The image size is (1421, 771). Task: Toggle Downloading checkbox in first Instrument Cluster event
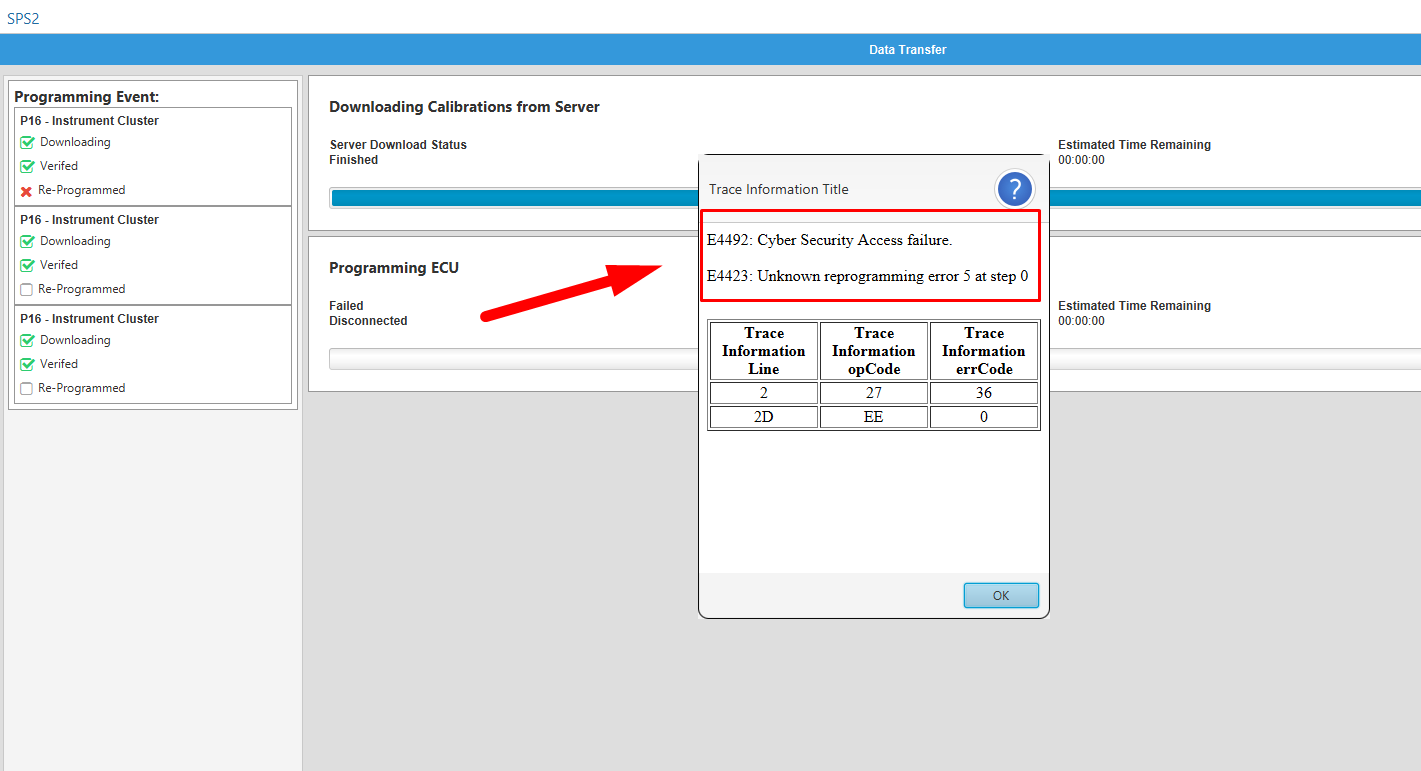[x=28, y=143]
